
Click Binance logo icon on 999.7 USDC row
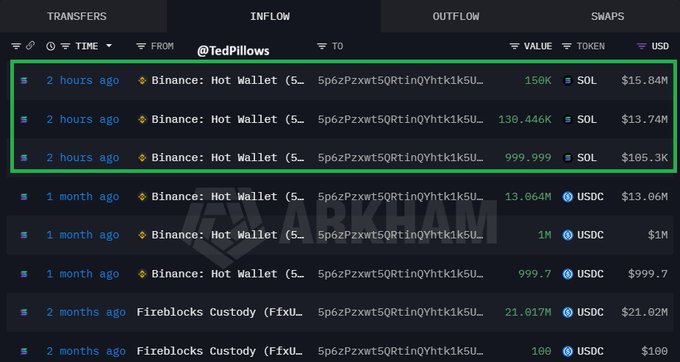click(x=142, y=274)
